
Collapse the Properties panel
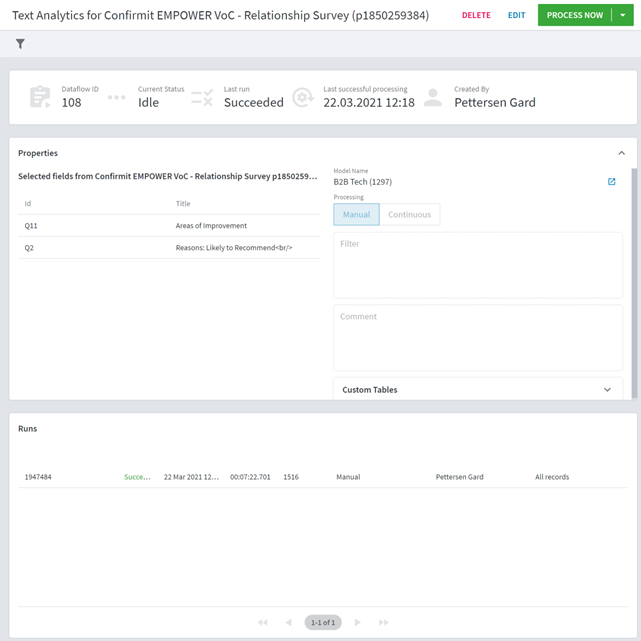coord(621,153)
